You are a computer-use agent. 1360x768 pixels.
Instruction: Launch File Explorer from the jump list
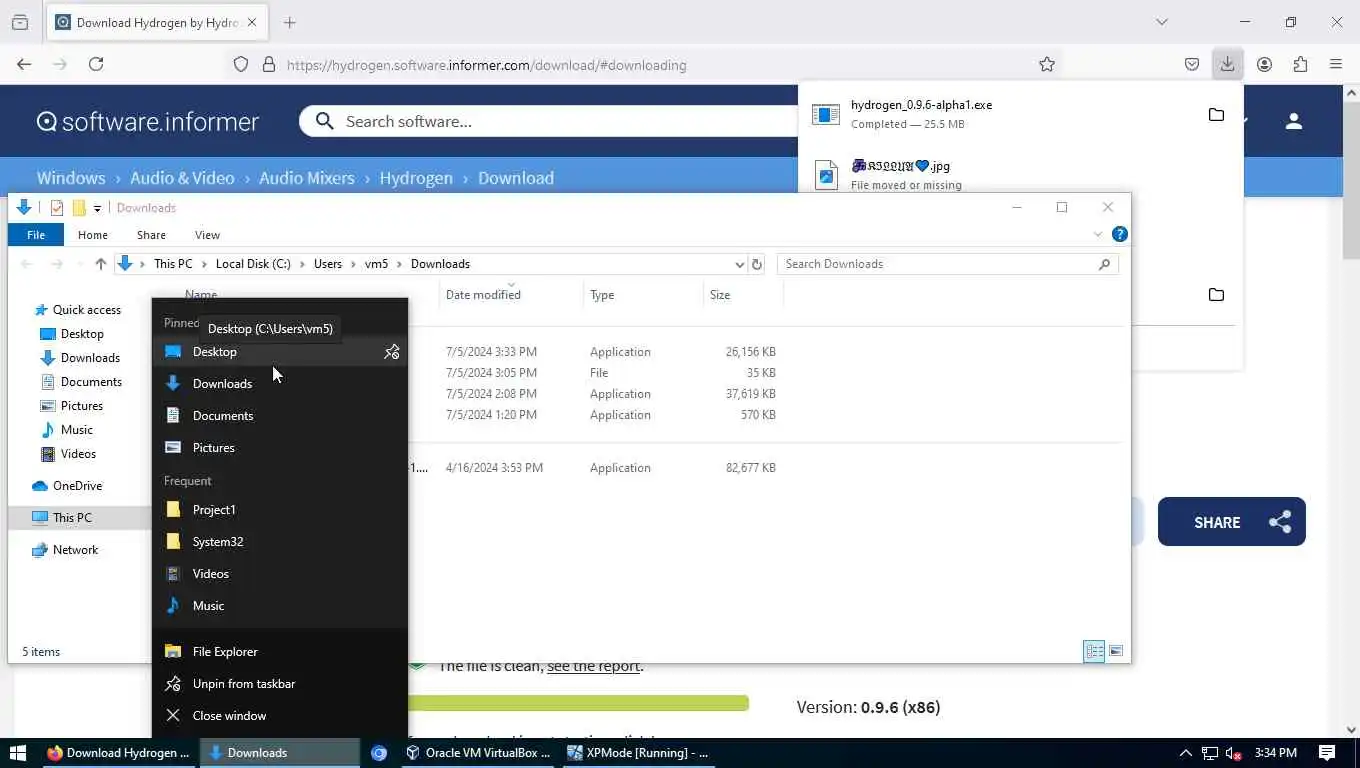point(280,652)
